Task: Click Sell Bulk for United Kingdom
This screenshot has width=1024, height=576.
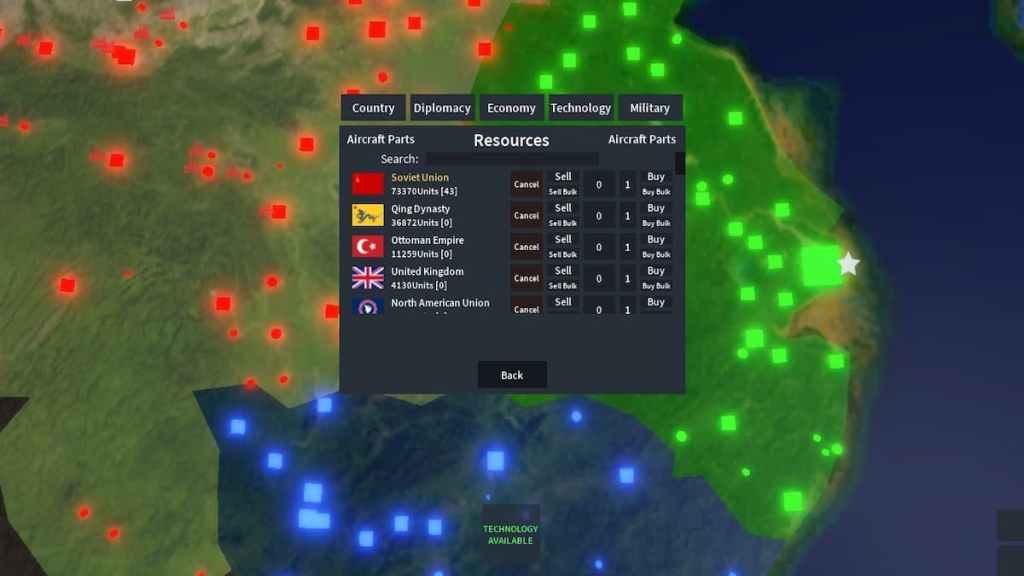Action: (563, 286)
